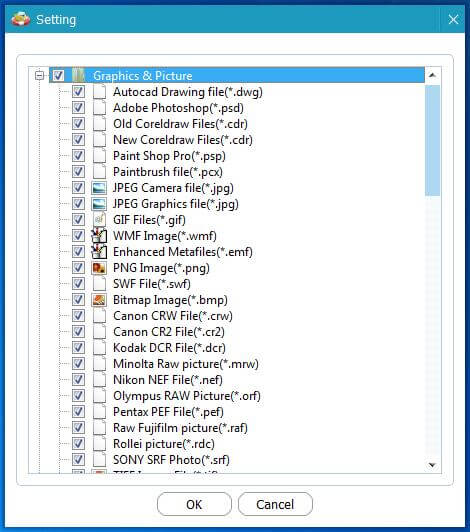The width and height of the screenshot is (470, 532).
Task: Click the Cancel button
Action: coord(275,504)
